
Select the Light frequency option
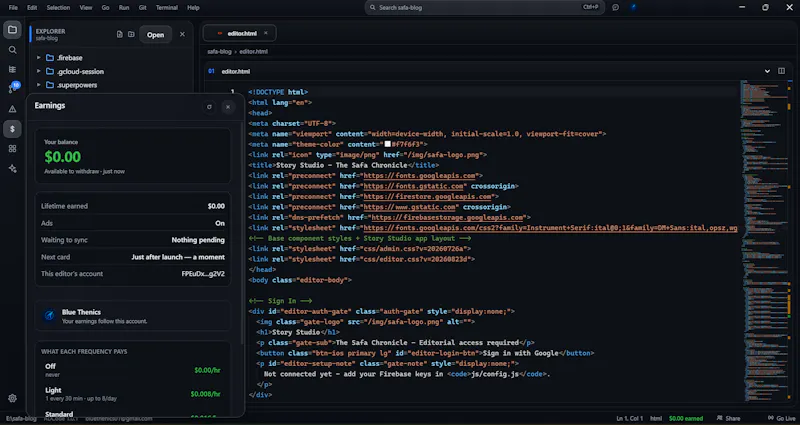tap(133, 393)
